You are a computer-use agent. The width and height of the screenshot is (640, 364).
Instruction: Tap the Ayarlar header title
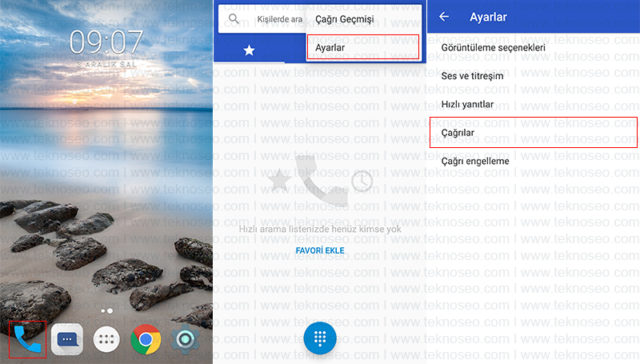pyautogui.click(x=488, y=17)
